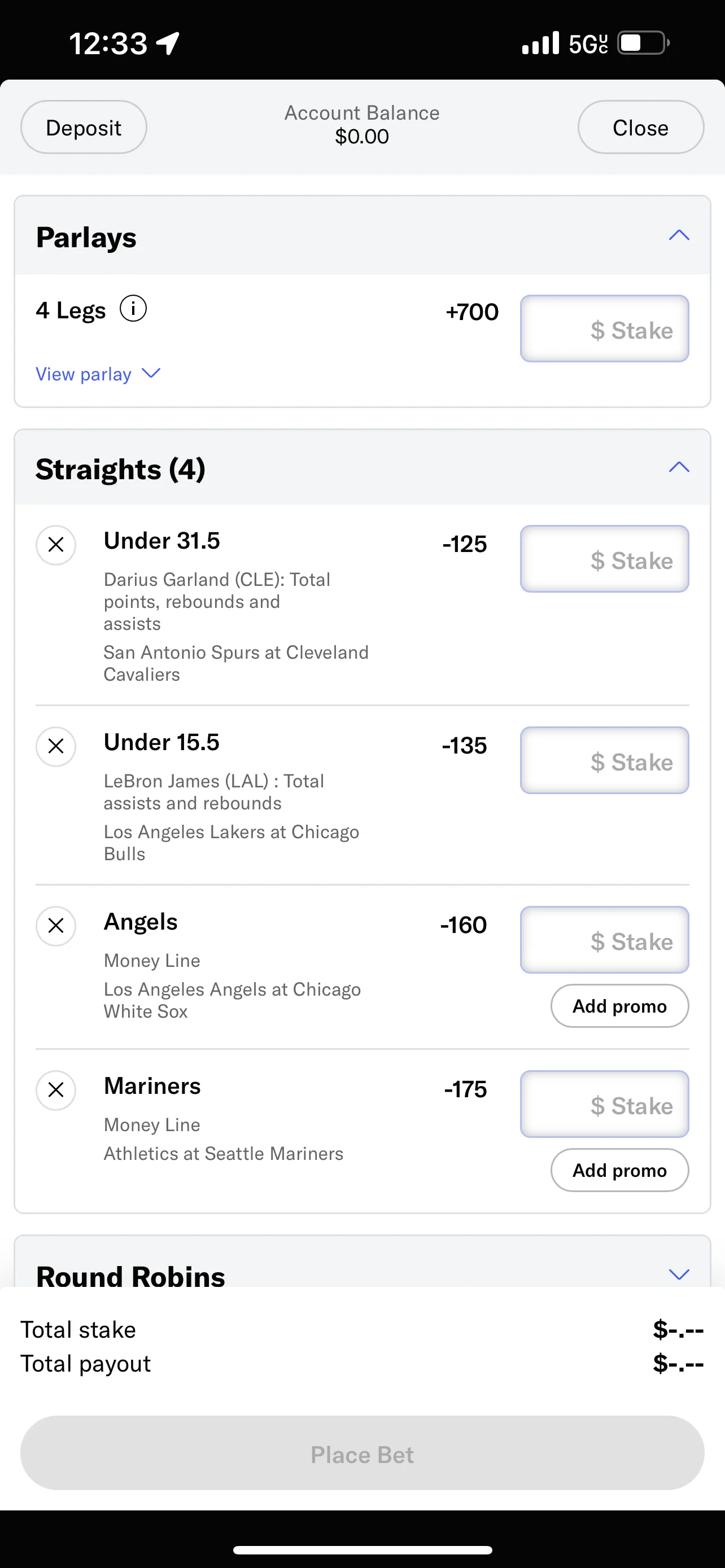The width and height of the screenshot is (725, 1568).
Task: Collapse the Parlays section
Action: [x=679, y=235]
